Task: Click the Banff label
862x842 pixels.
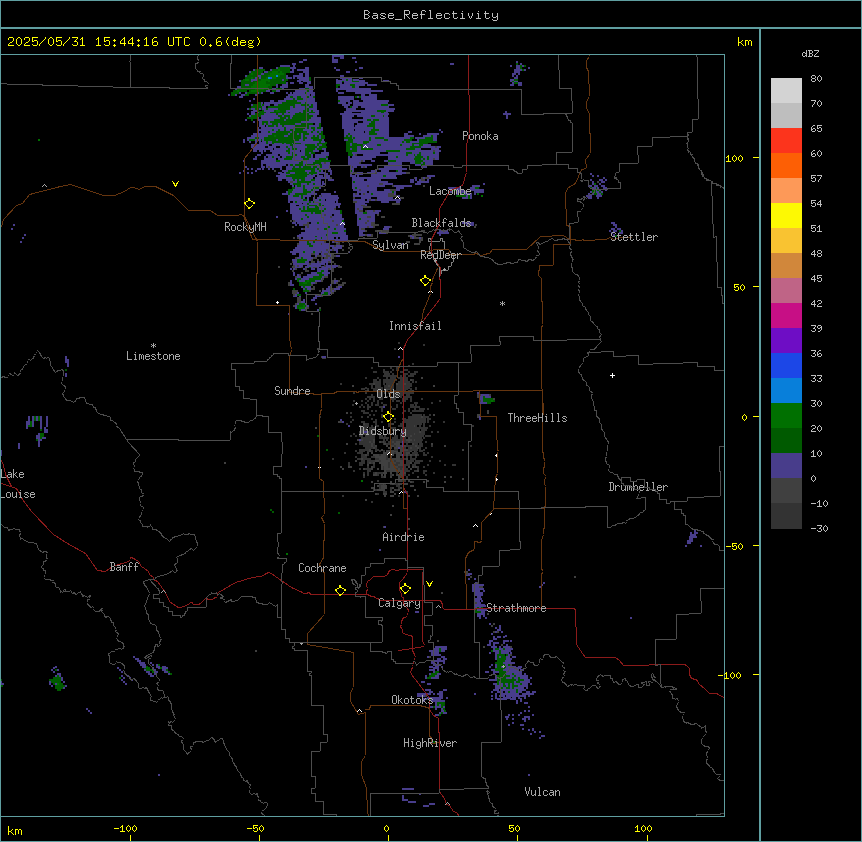Action: click(x=124, y=567)
